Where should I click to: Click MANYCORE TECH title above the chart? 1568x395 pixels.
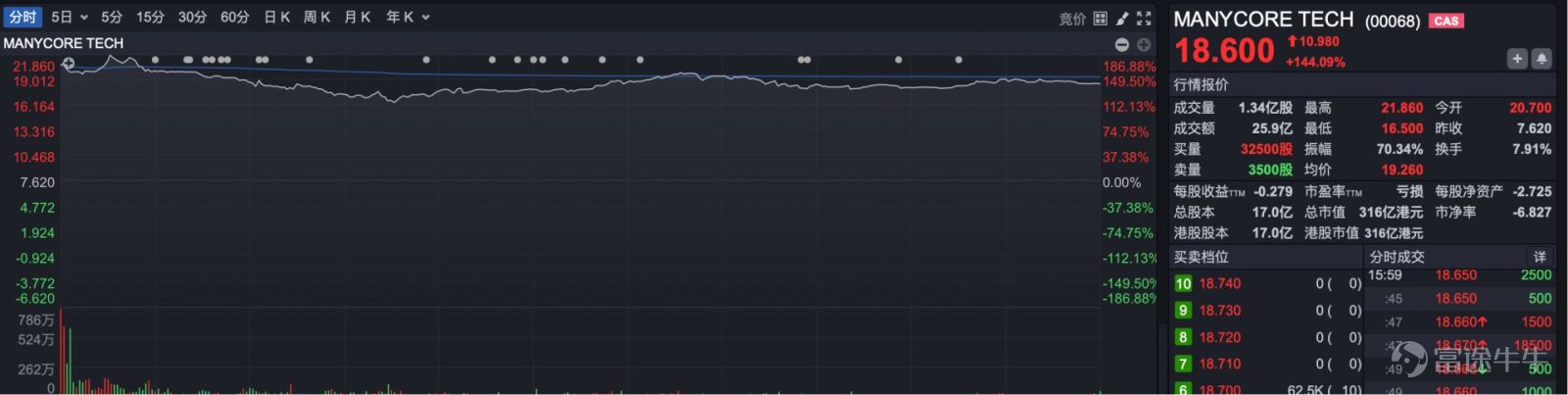[64, 43]
